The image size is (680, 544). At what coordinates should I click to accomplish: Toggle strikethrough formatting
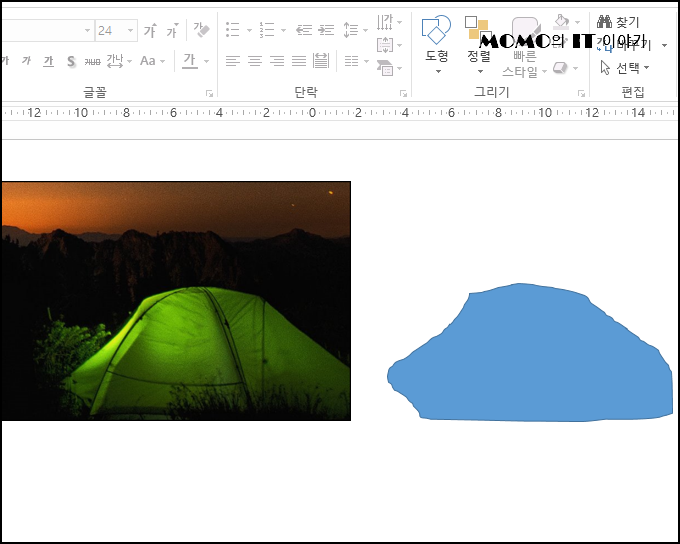click(x=92, y=61)
